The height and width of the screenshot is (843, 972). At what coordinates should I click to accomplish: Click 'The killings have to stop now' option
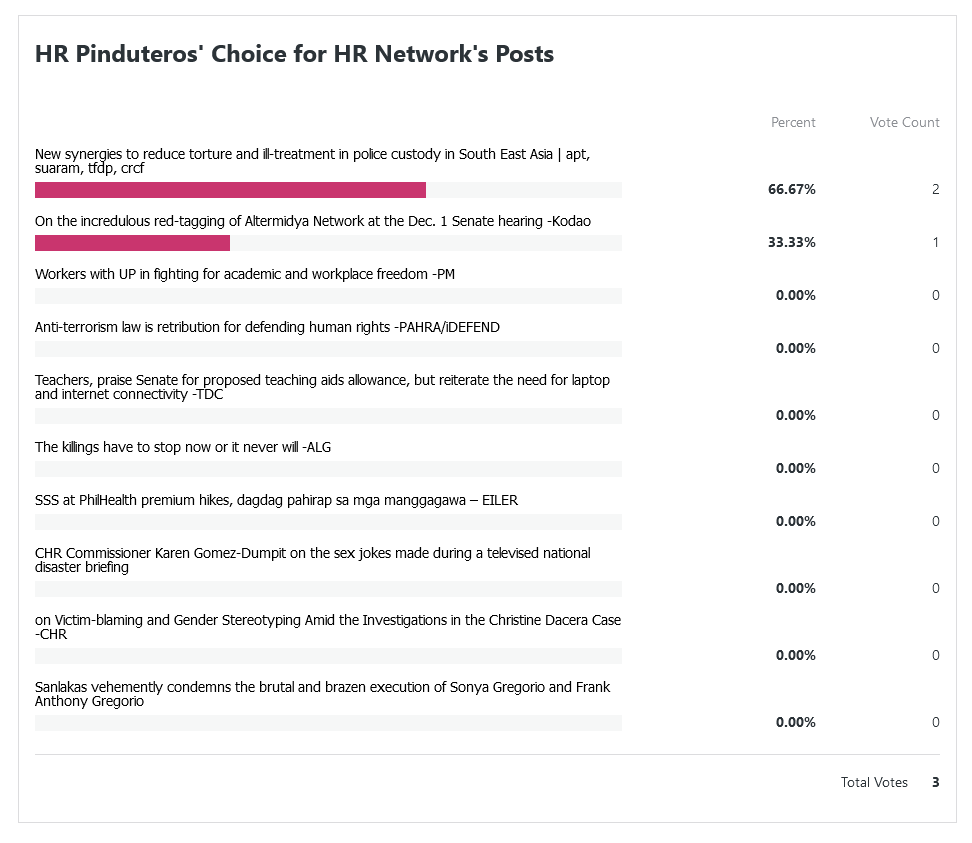pos(183,447)
